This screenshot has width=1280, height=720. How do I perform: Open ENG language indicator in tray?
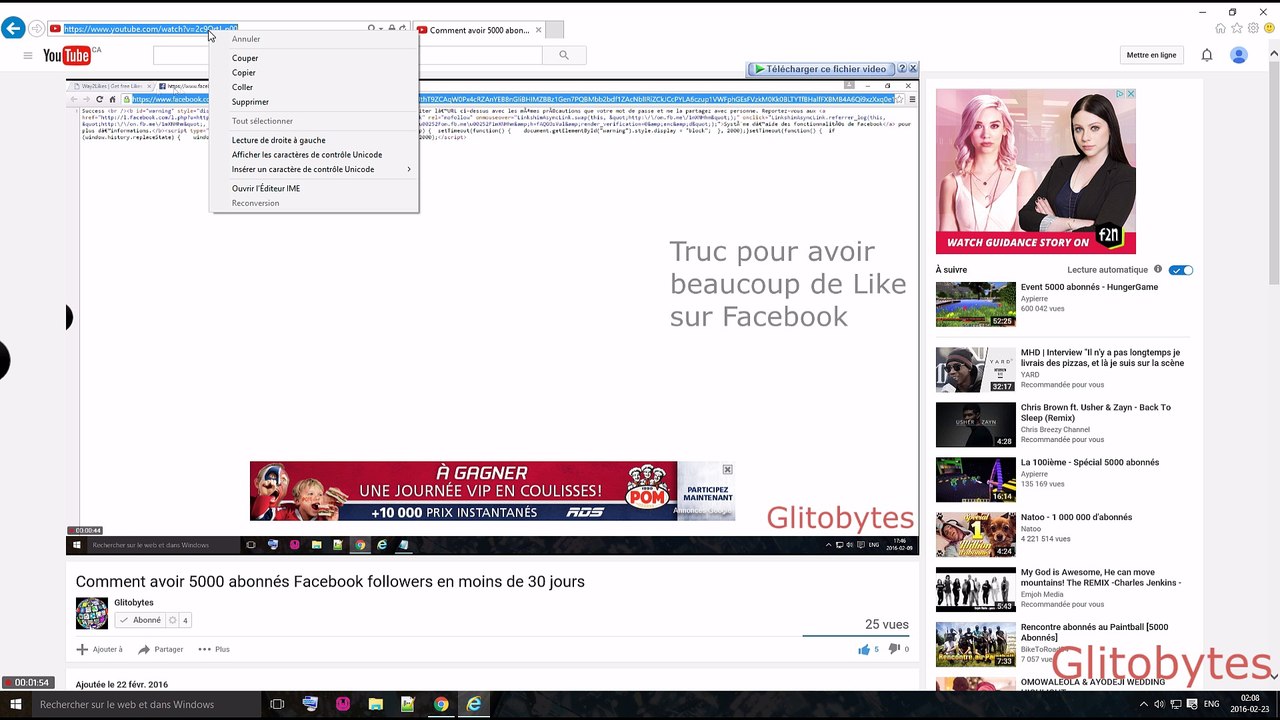coord(1212,704)
